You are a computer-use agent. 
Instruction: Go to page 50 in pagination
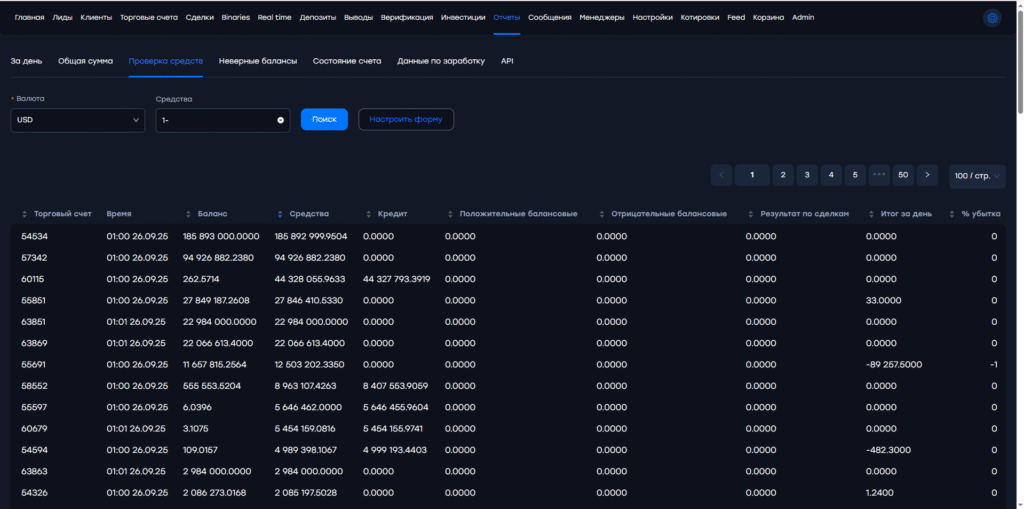click(x=903, y=175)
